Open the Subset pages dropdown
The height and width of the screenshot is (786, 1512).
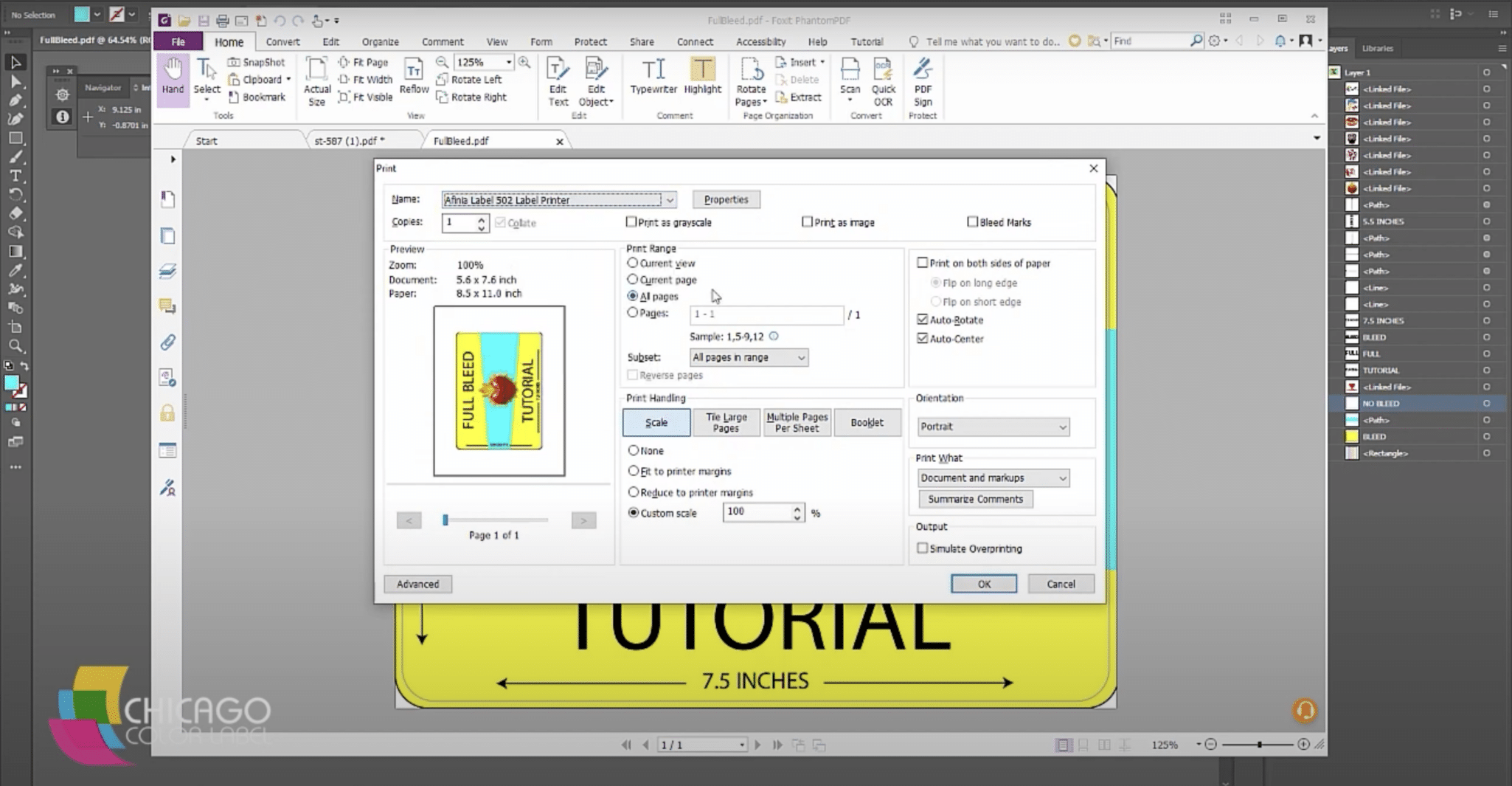point(748,357)
